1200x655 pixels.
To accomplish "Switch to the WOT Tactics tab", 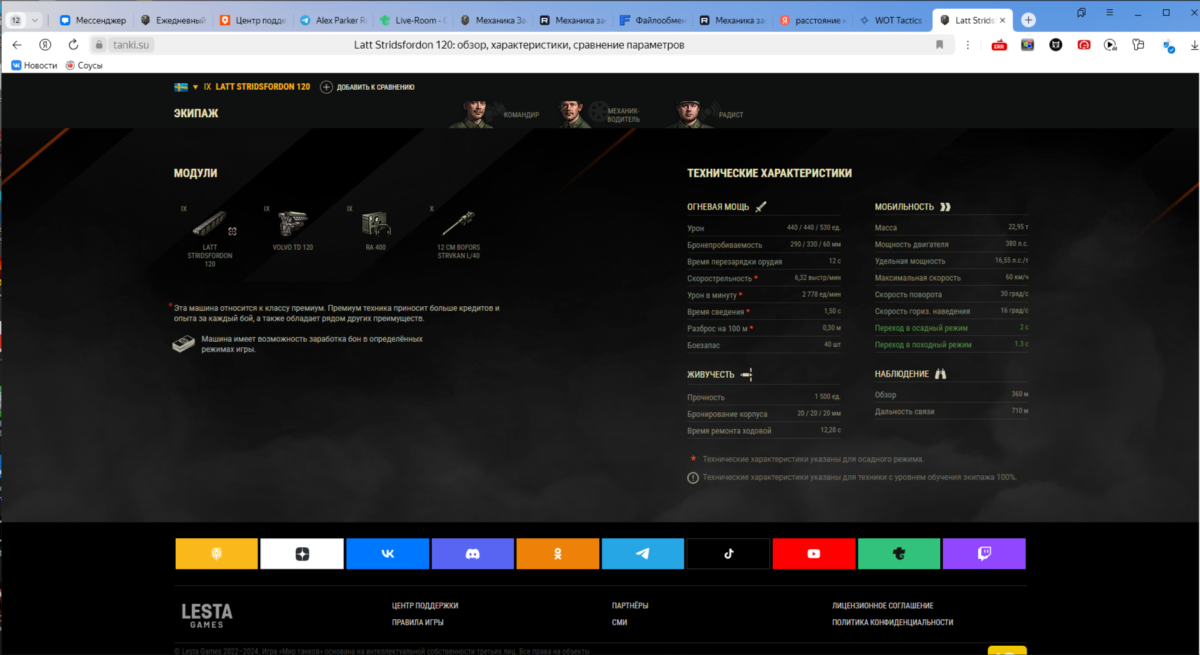I will coord(890,20).
